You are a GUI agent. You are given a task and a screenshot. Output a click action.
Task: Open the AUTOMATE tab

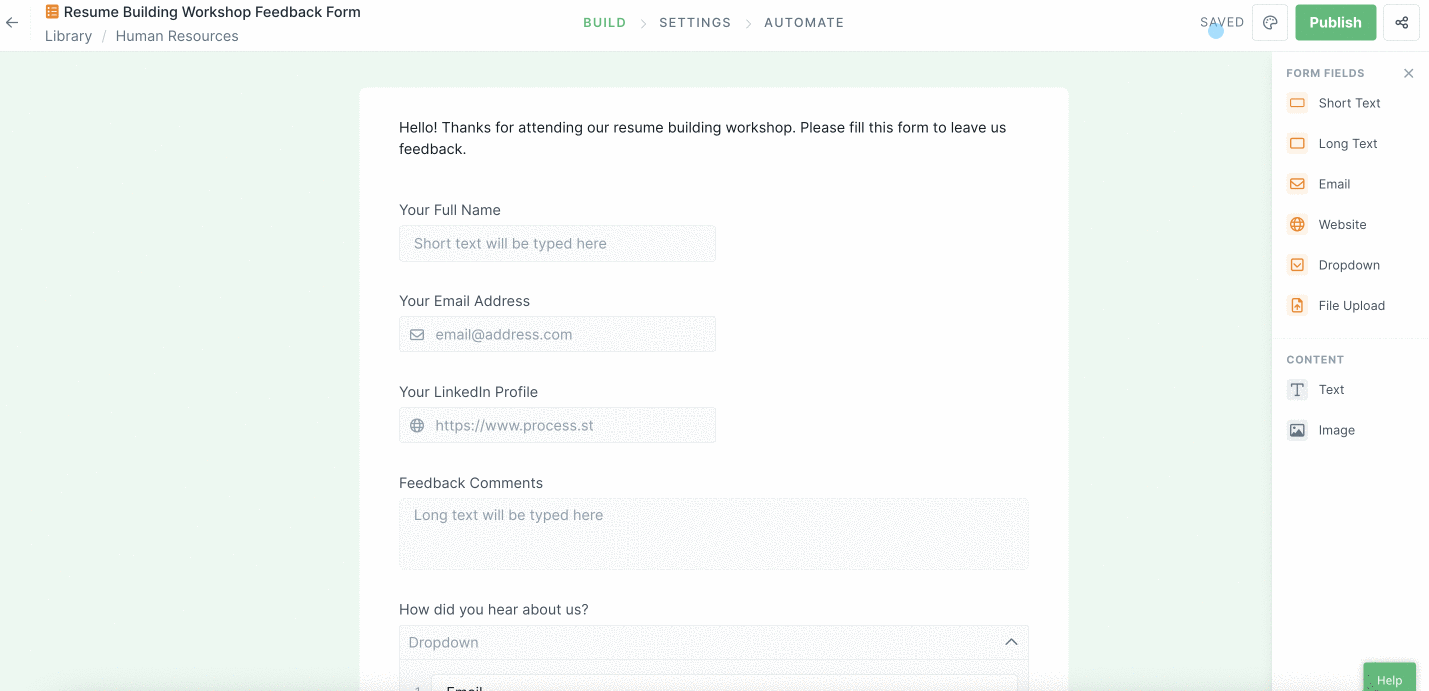click(x=804, y=22)
